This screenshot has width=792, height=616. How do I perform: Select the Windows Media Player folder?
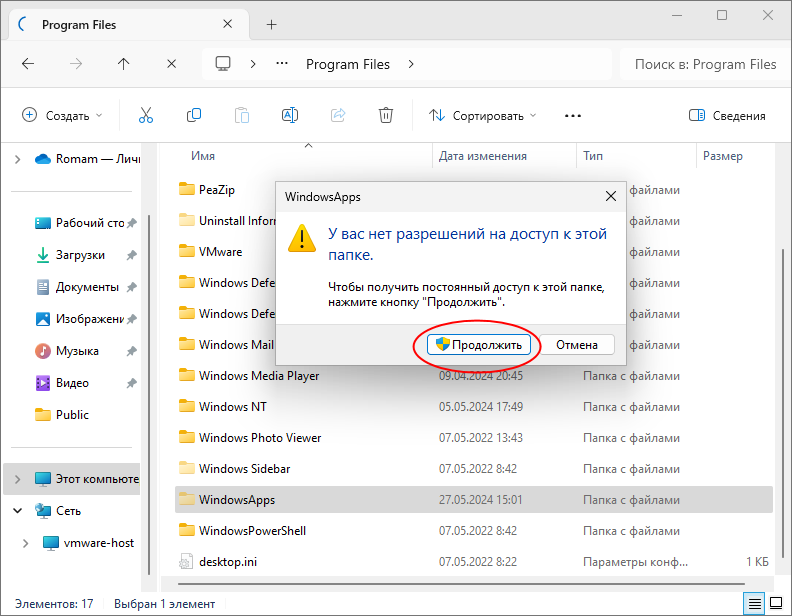click(x=249, y=376)
